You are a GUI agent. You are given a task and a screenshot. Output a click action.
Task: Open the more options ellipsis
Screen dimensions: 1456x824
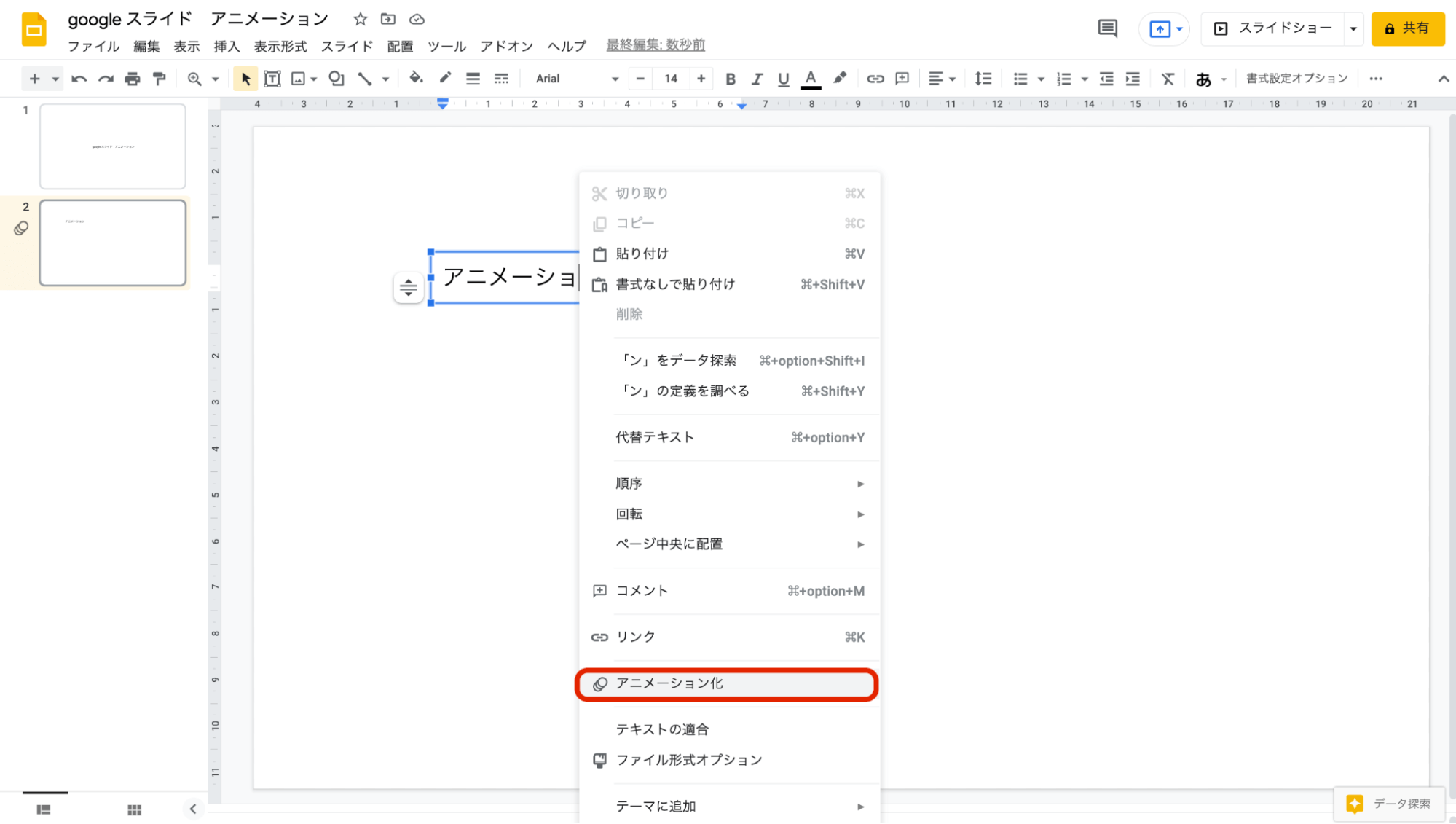pos(1376,79)
